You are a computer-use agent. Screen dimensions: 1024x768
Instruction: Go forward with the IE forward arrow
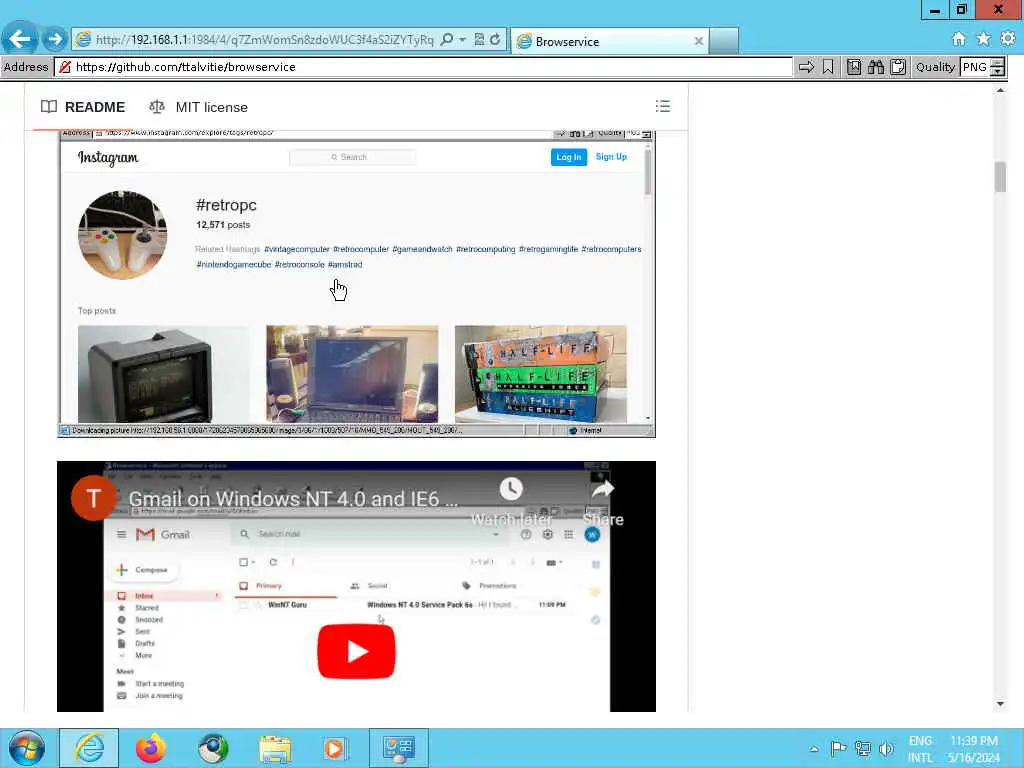(56, 40)
